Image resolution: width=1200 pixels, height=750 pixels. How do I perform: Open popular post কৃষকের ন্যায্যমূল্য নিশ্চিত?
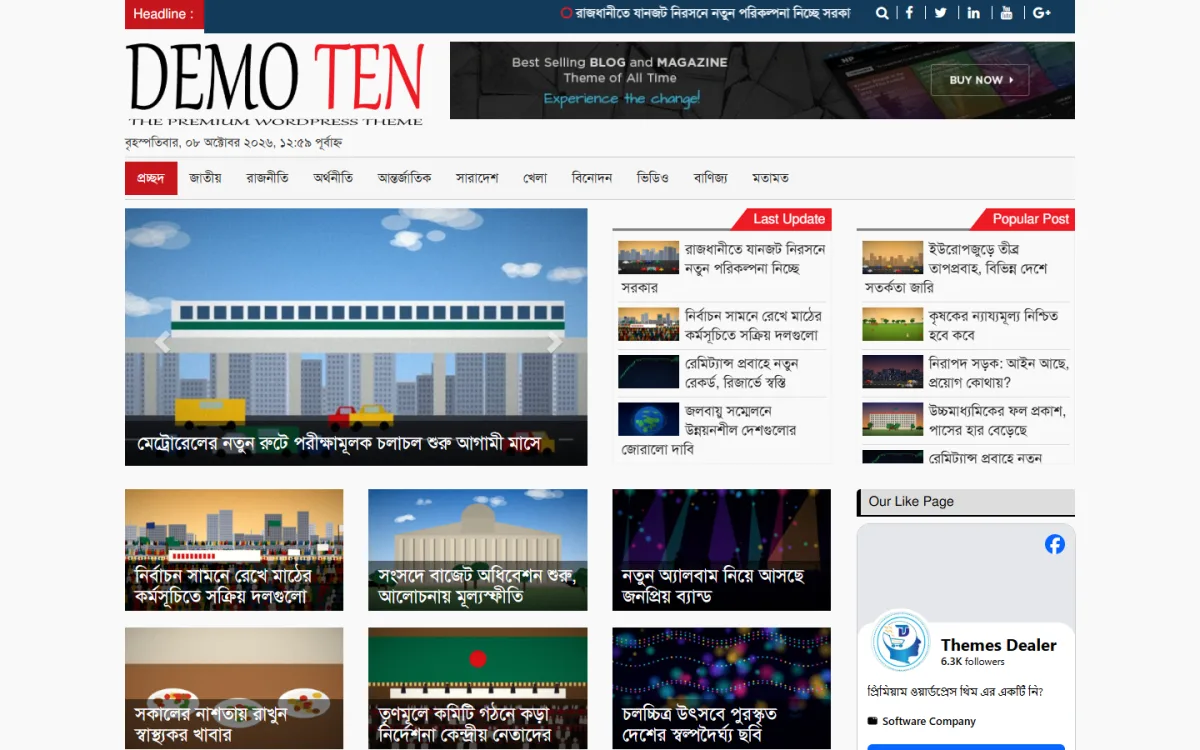(993, 325)
